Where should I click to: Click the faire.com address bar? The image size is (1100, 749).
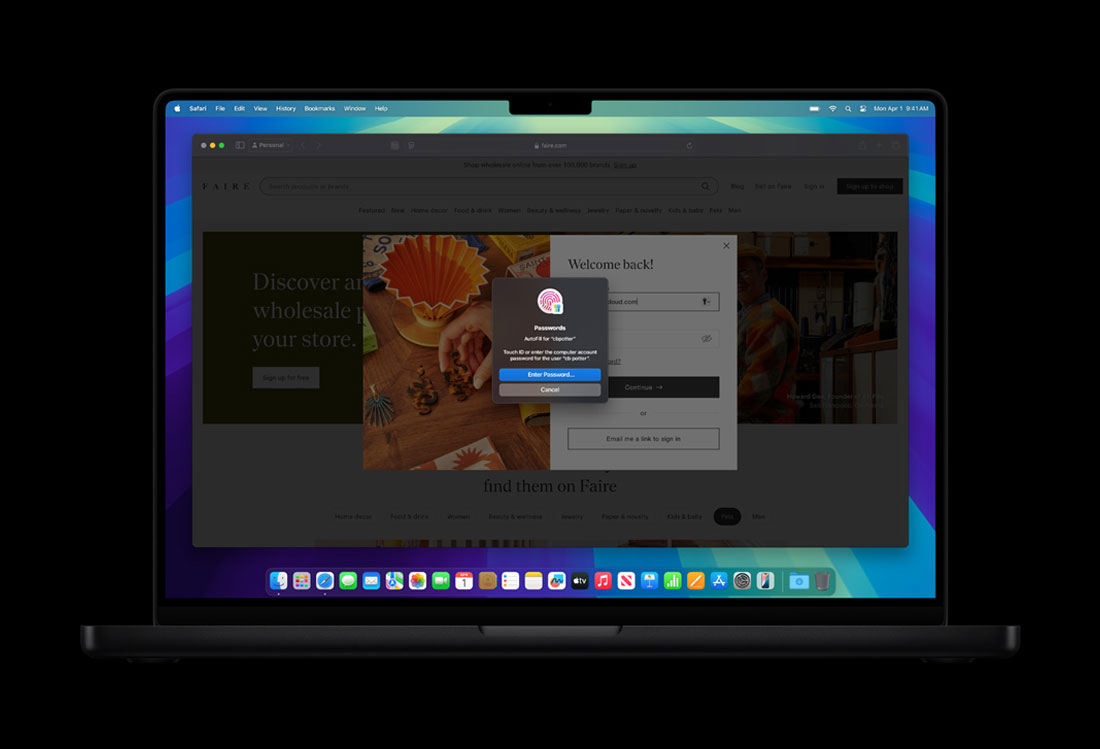point(555,145)
